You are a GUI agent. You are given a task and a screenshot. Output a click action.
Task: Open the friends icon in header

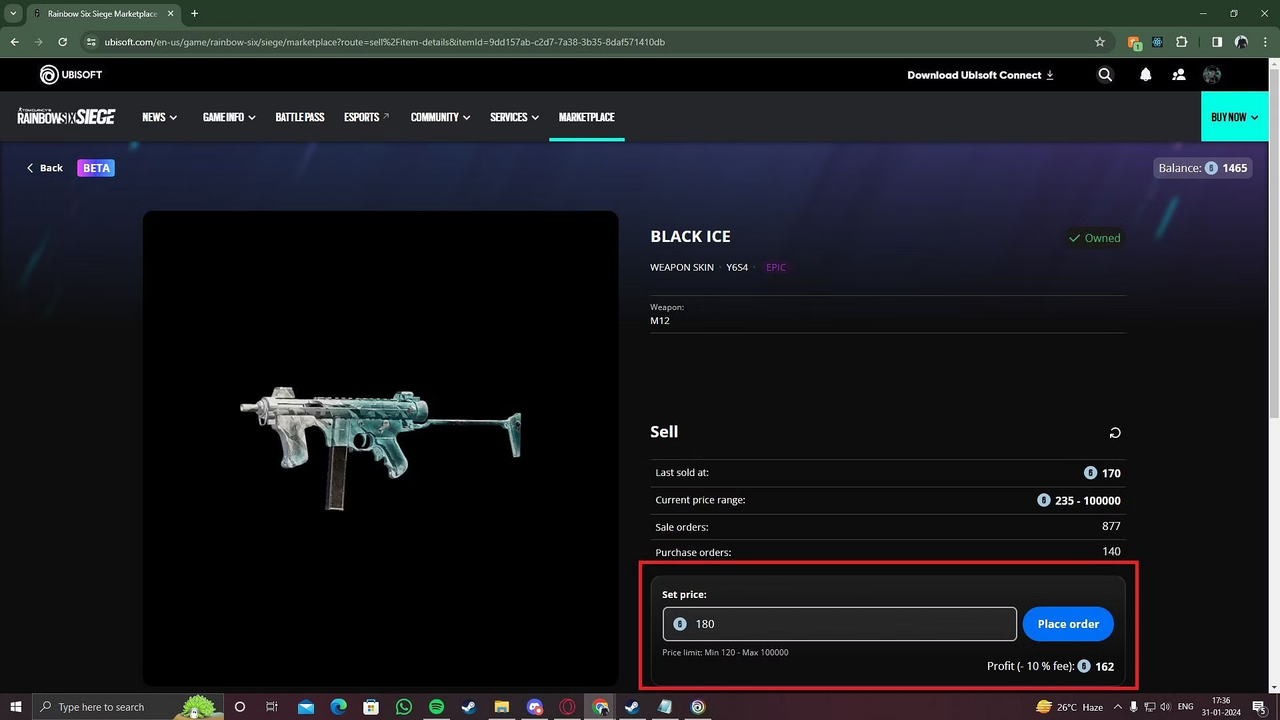coord(1178,75)
